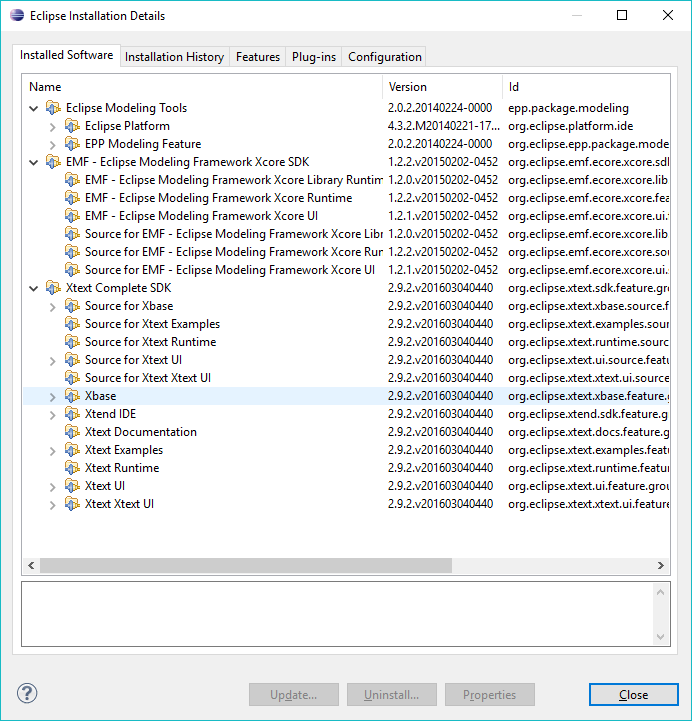Click the icon beside Xtext Runtime
Image resolution: width=692 pixels, height=721 pixels.
[72, 468]
